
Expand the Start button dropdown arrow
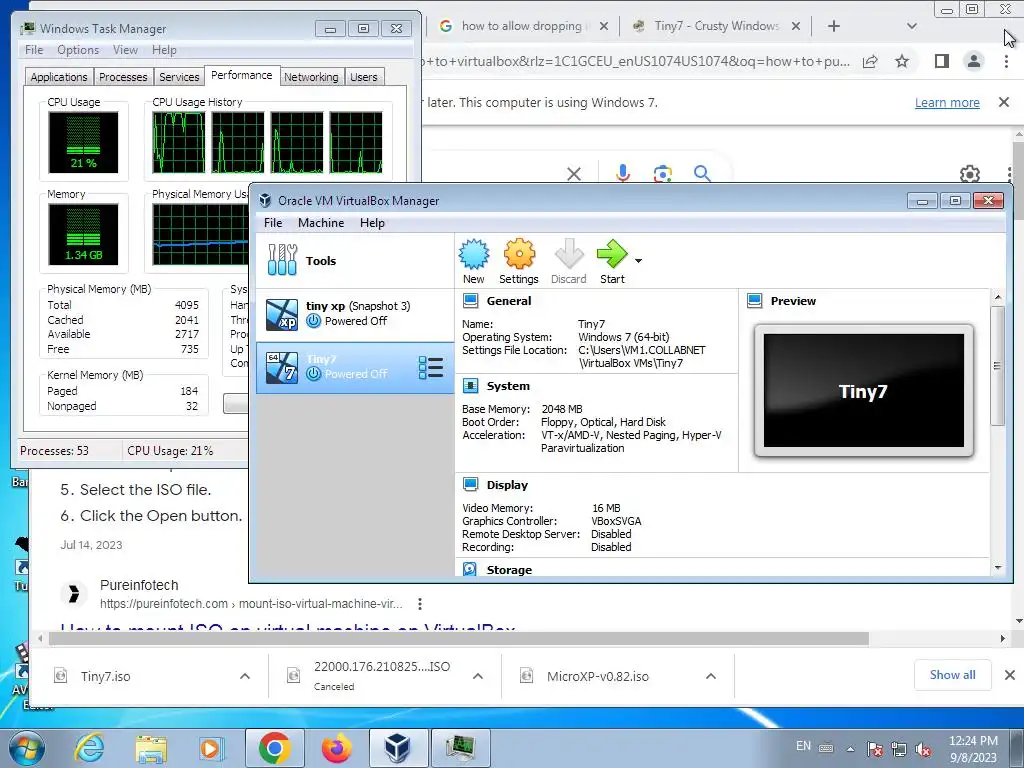pyautogui.click(x=639, y=261)
